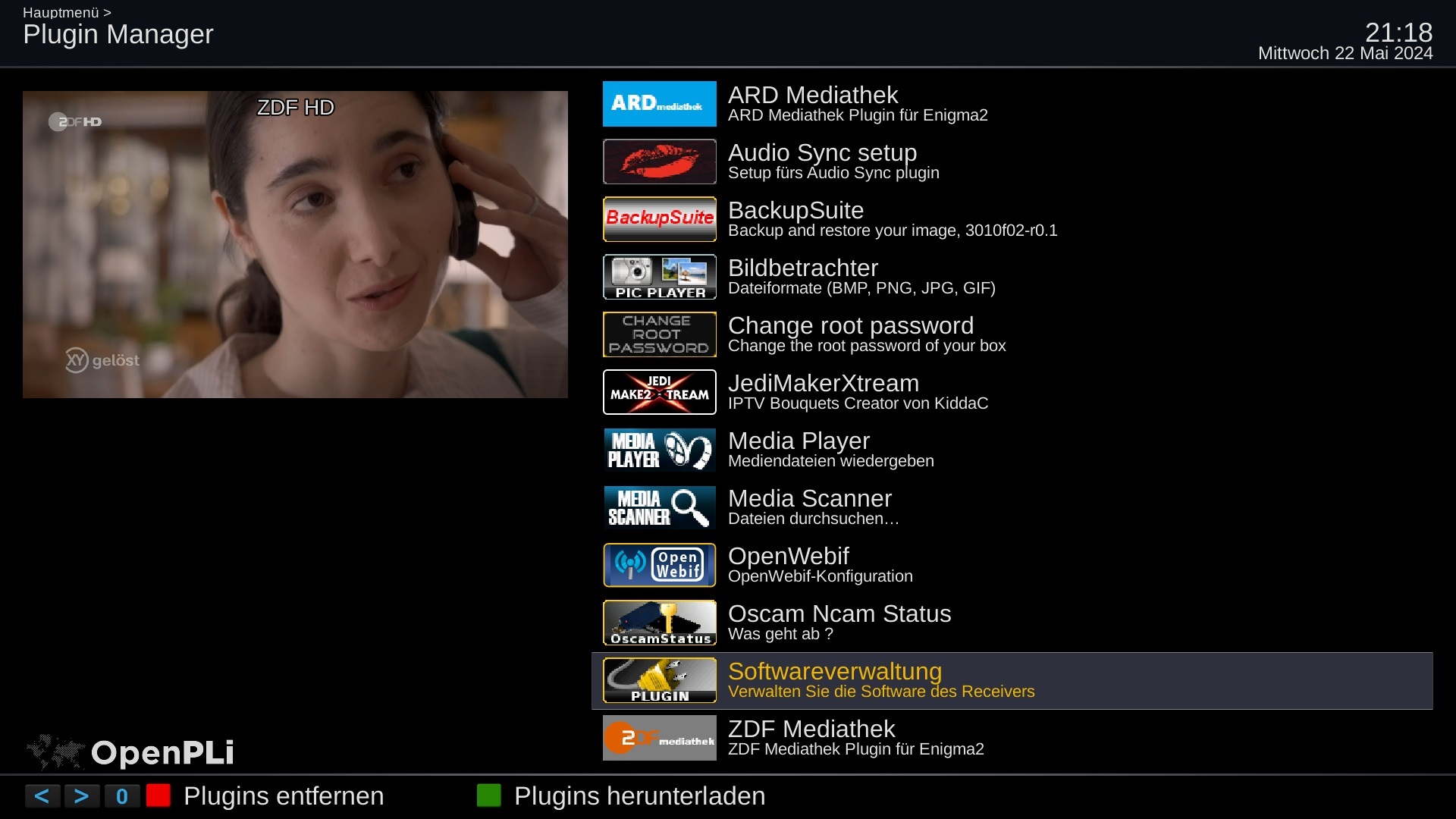
Task: Launch the JediMakerXtream icon
Action: click(x=659, y=392)
